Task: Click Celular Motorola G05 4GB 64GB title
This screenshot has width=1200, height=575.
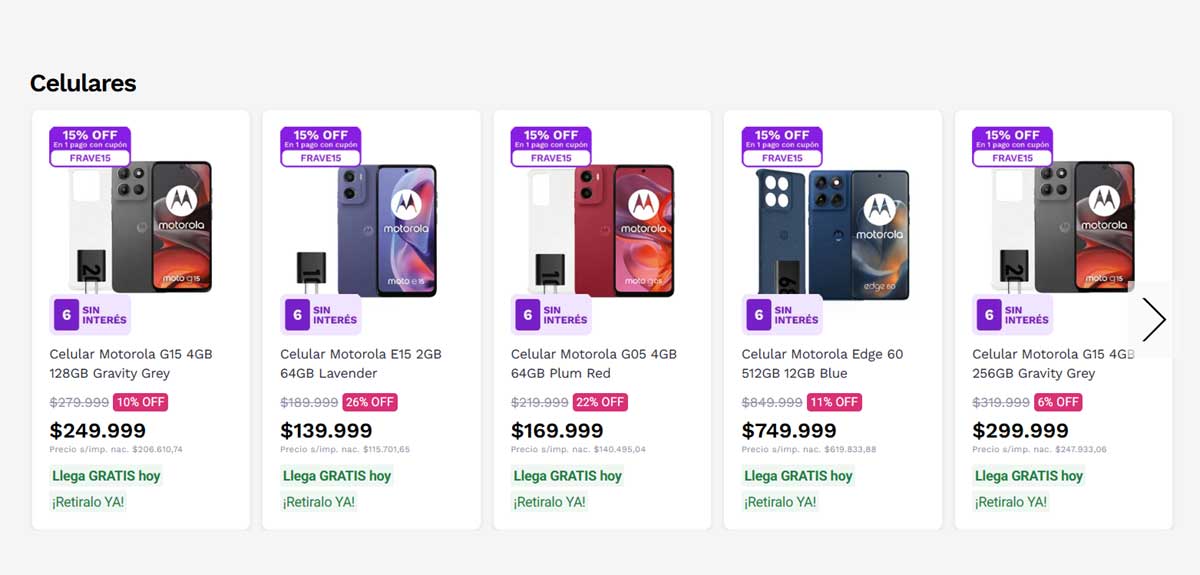Action: tap(593, 364)
